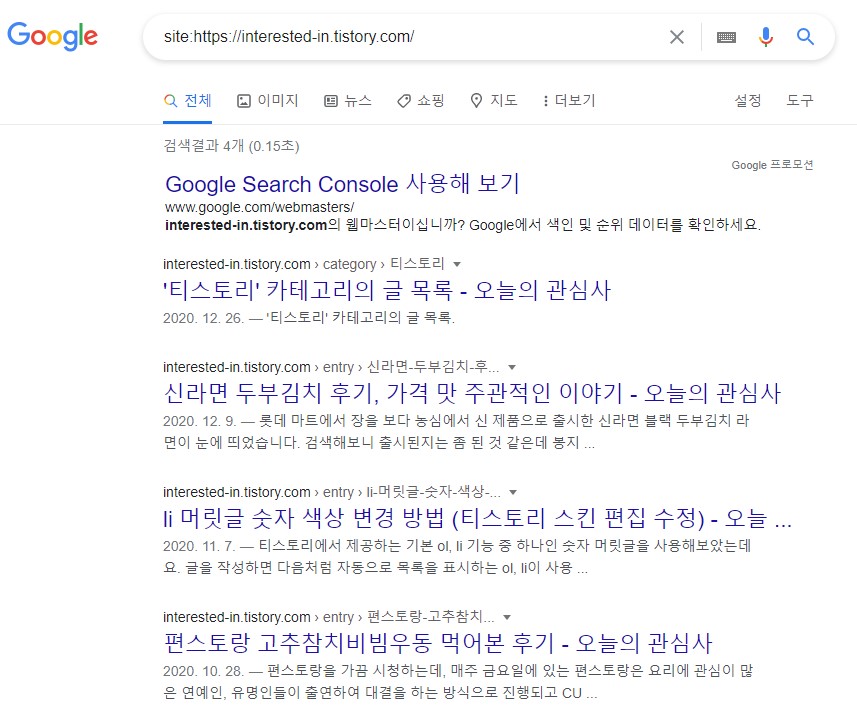Click the magnifier icon beside 전체
857x727 pixels.
pyautogui.click(x=171, y=101)
